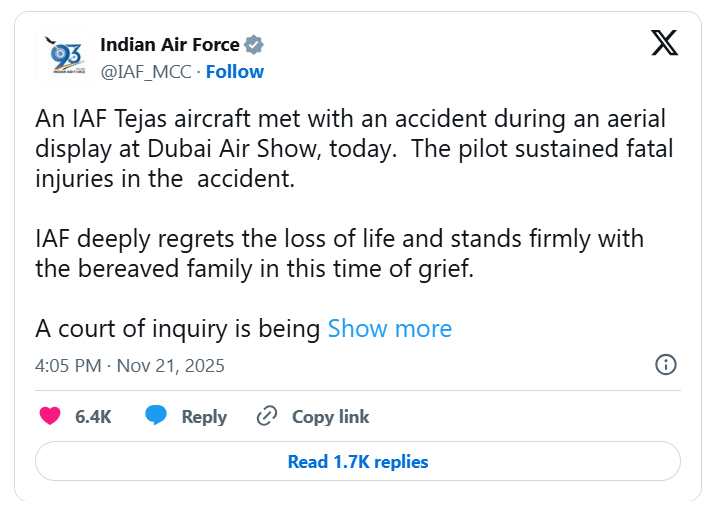This screenshot has height=510, width=714.
Task: Click the blue reply bubble icon
Action: 156,416
